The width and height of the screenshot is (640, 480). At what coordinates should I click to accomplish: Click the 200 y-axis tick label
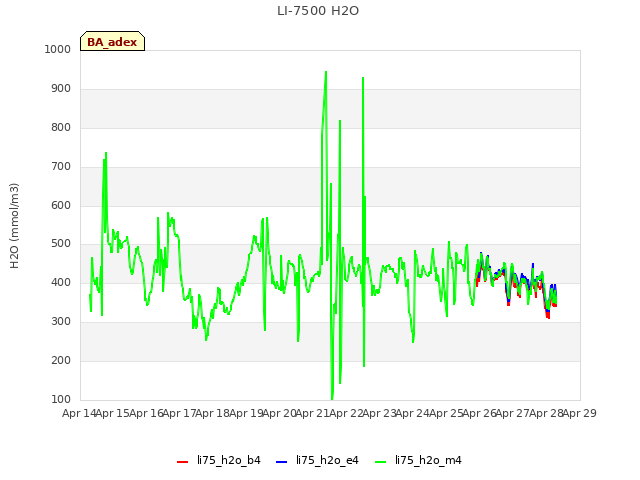[x=61, y=360]
